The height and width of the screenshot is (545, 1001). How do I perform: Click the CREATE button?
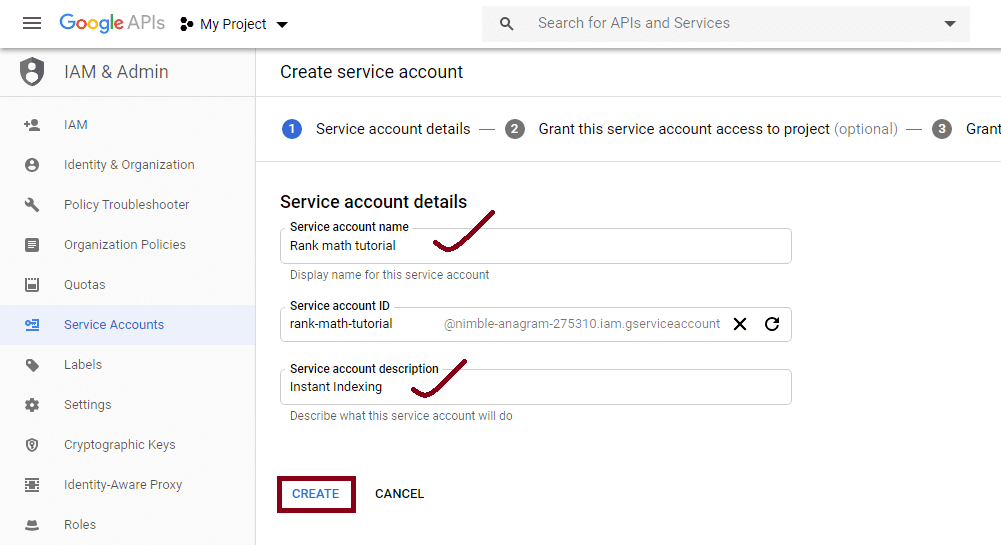point(316,494)
